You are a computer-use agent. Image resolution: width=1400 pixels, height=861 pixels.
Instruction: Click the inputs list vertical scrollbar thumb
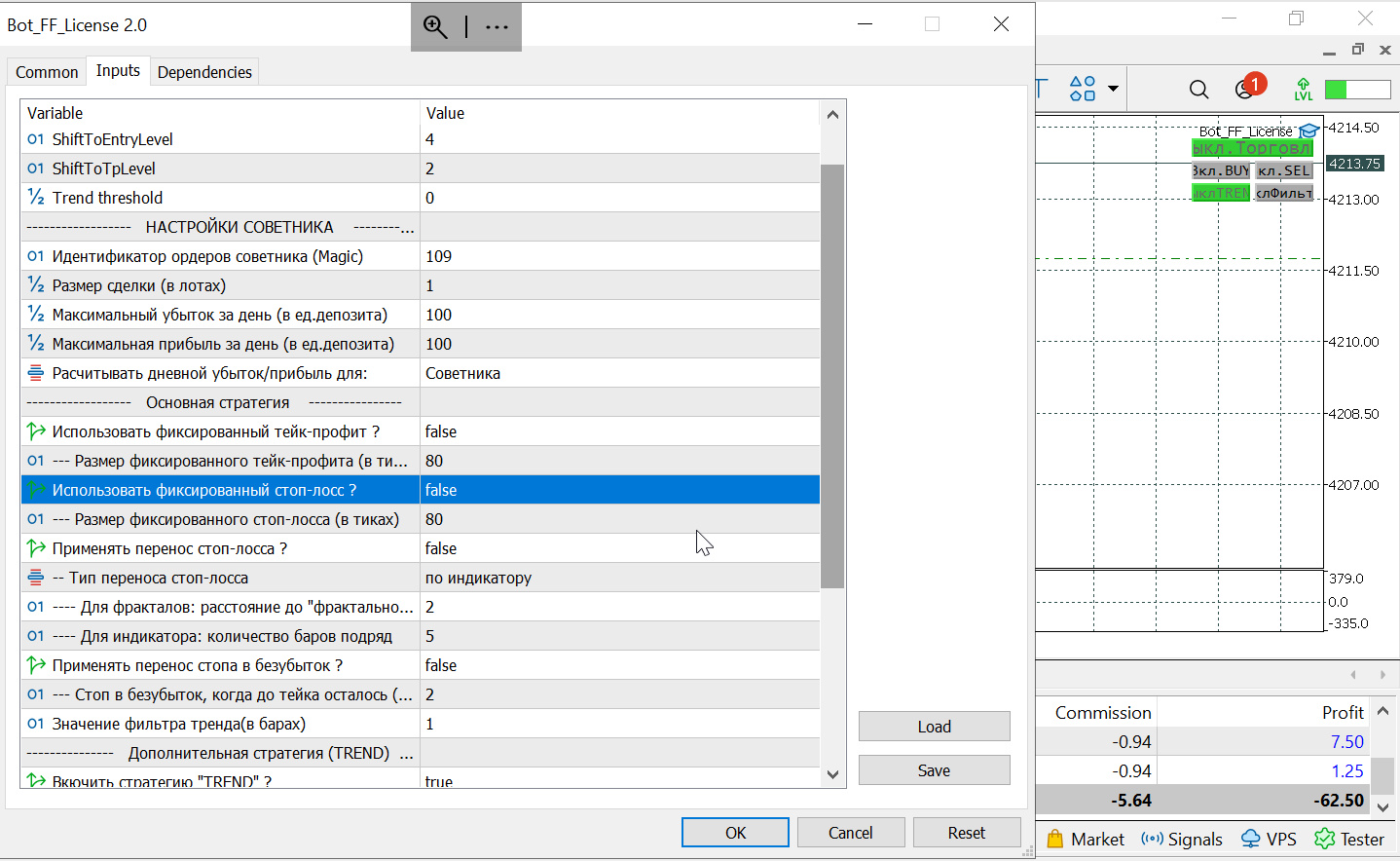point(832,377)
